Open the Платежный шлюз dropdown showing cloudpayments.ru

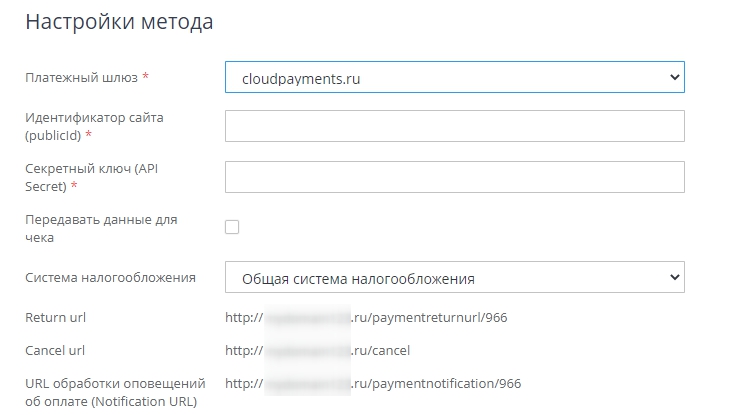tap(440, 77)
